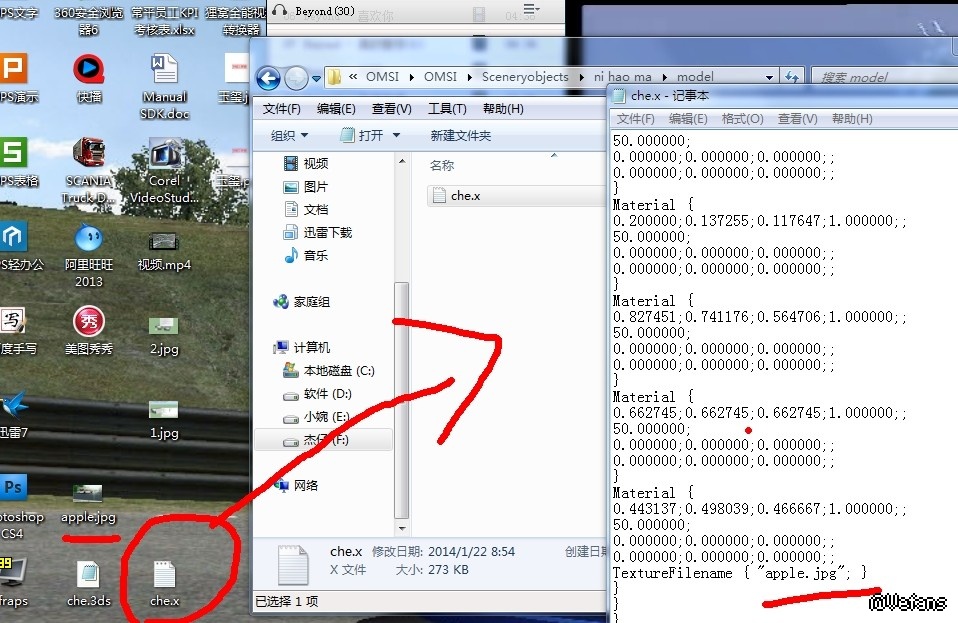Open the 快播 player desktop icon
The image size is (958, 623).
pyautogui.click(x=89, y=78)
